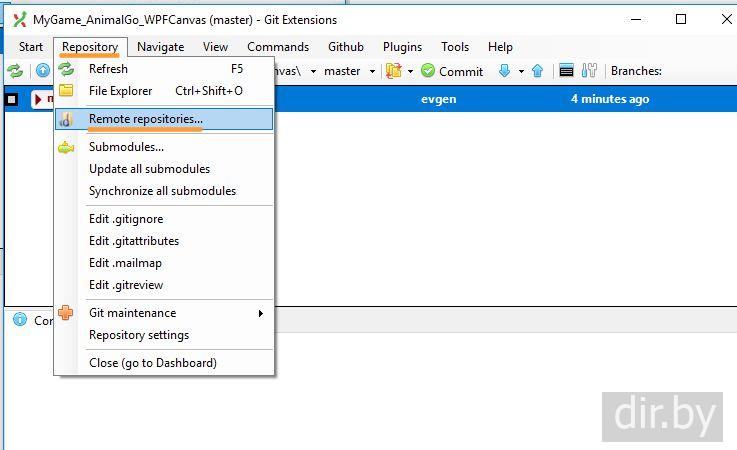Select Close (go to Dashboard)
Viewport: 737px width, 450px height.
click(x=164, y=363)
